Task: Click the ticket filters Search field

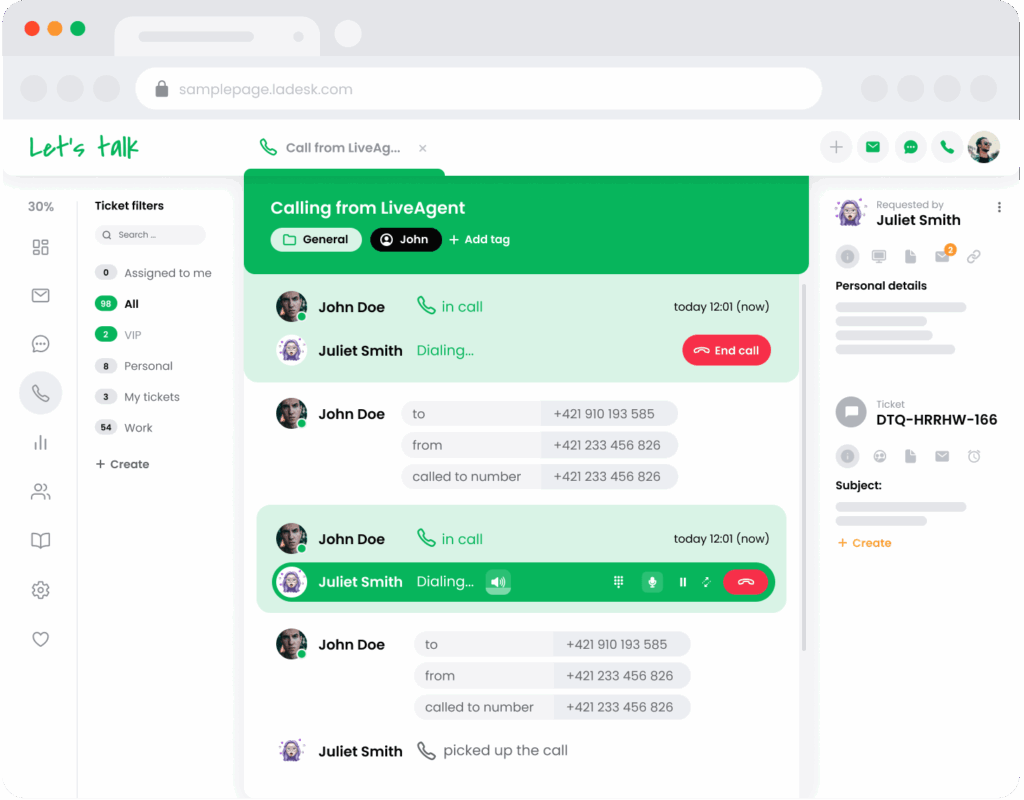Action: coord(150,235)
